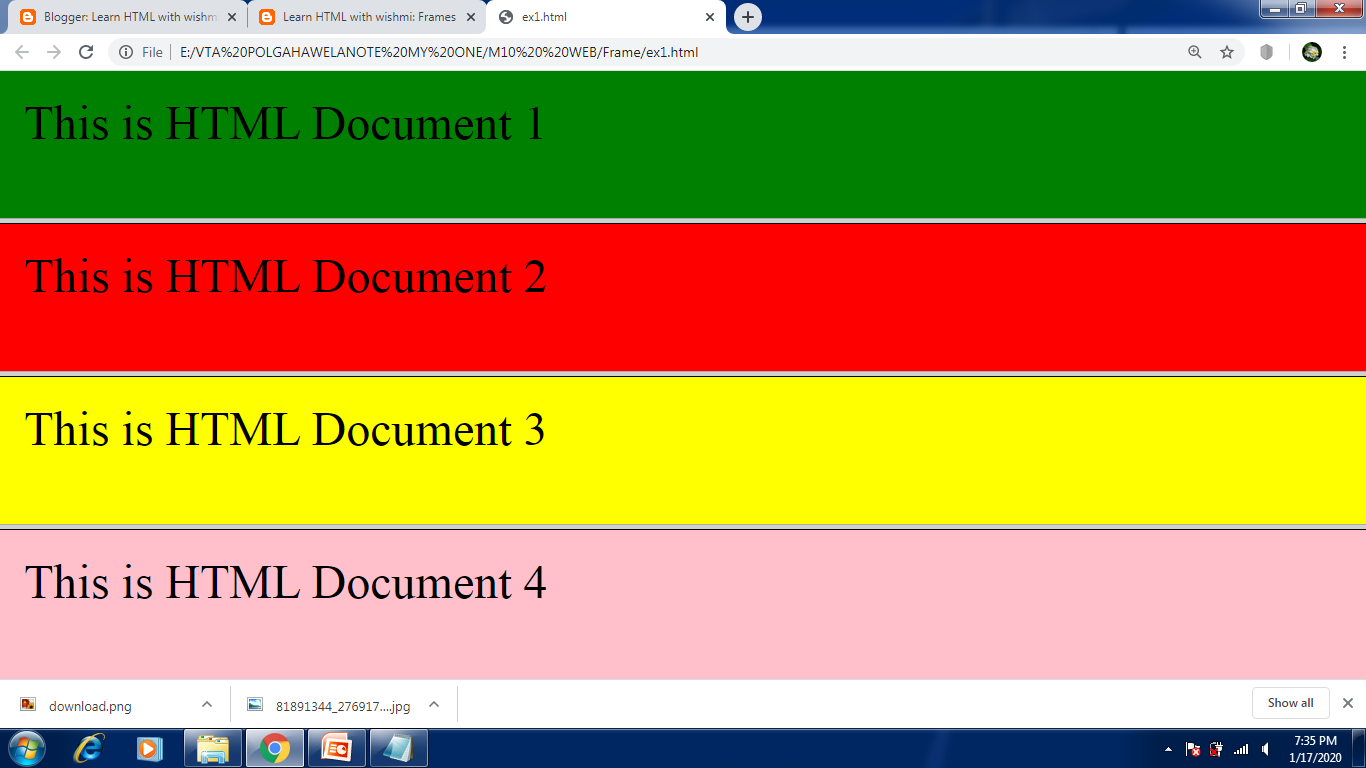Launch PowerPoint from the taskbar

(336, 747)
